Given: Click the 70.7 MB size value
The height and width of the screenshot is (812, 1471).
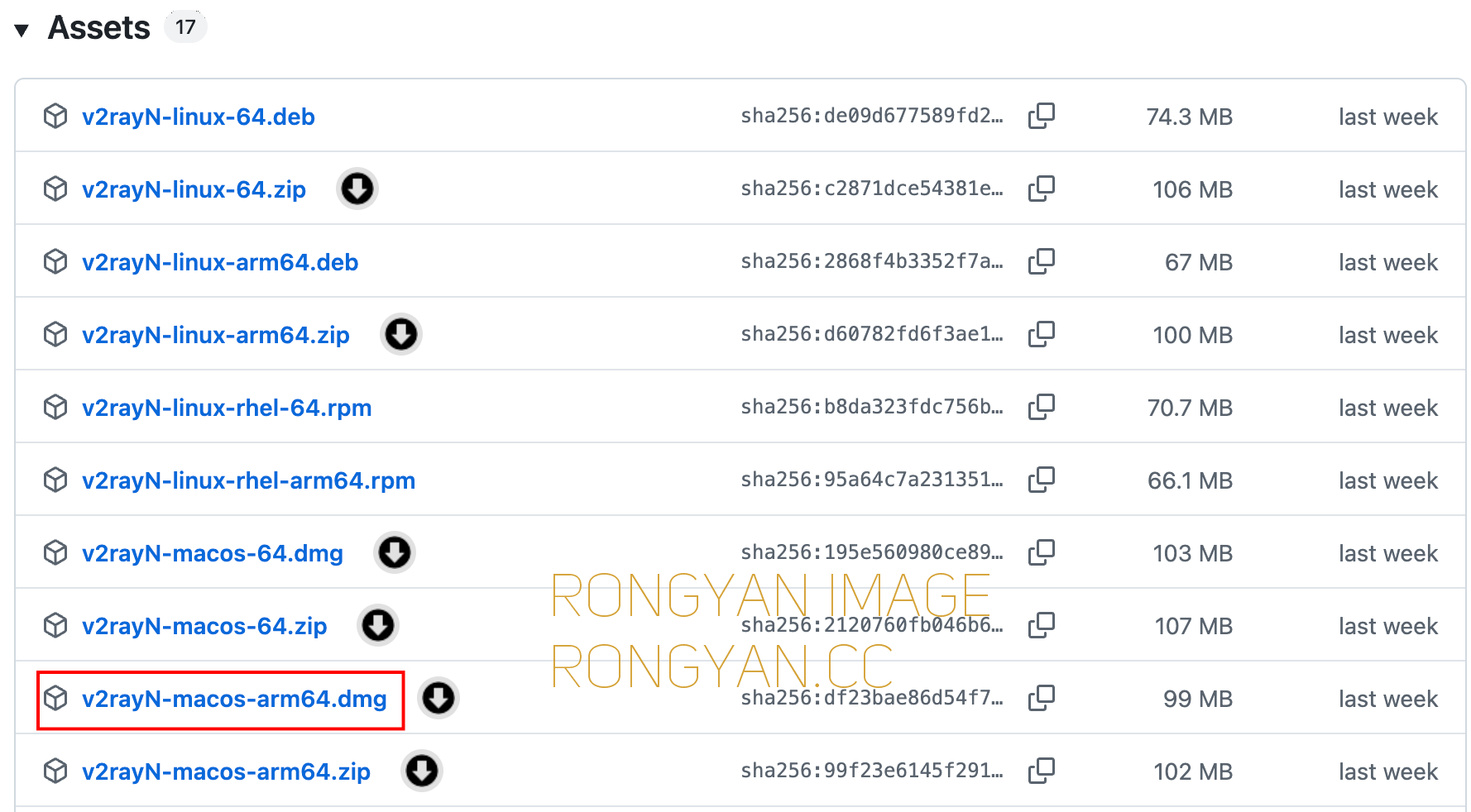Looking at the screenshot, I should (x=1190, y=408).
